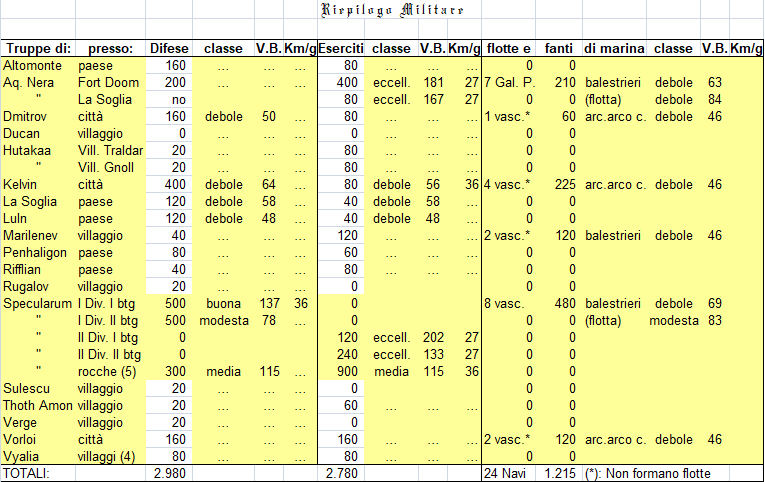
Task: Select the 'Thoth Amon' cell
Action: (38, 405)
